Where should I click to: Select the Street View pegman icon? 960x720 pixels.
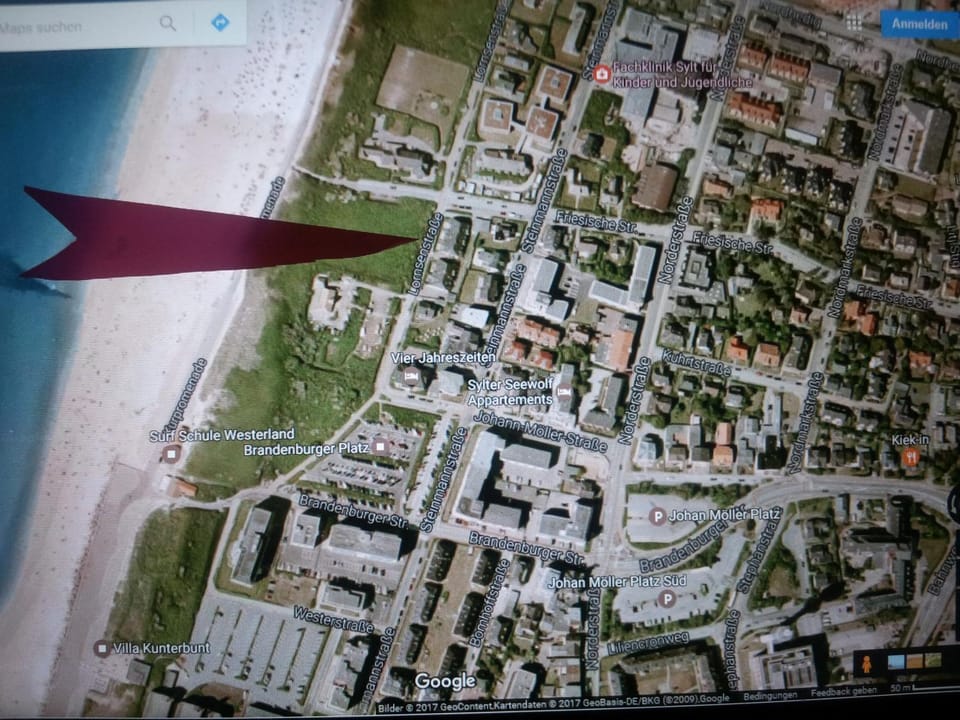coord(865,662)
